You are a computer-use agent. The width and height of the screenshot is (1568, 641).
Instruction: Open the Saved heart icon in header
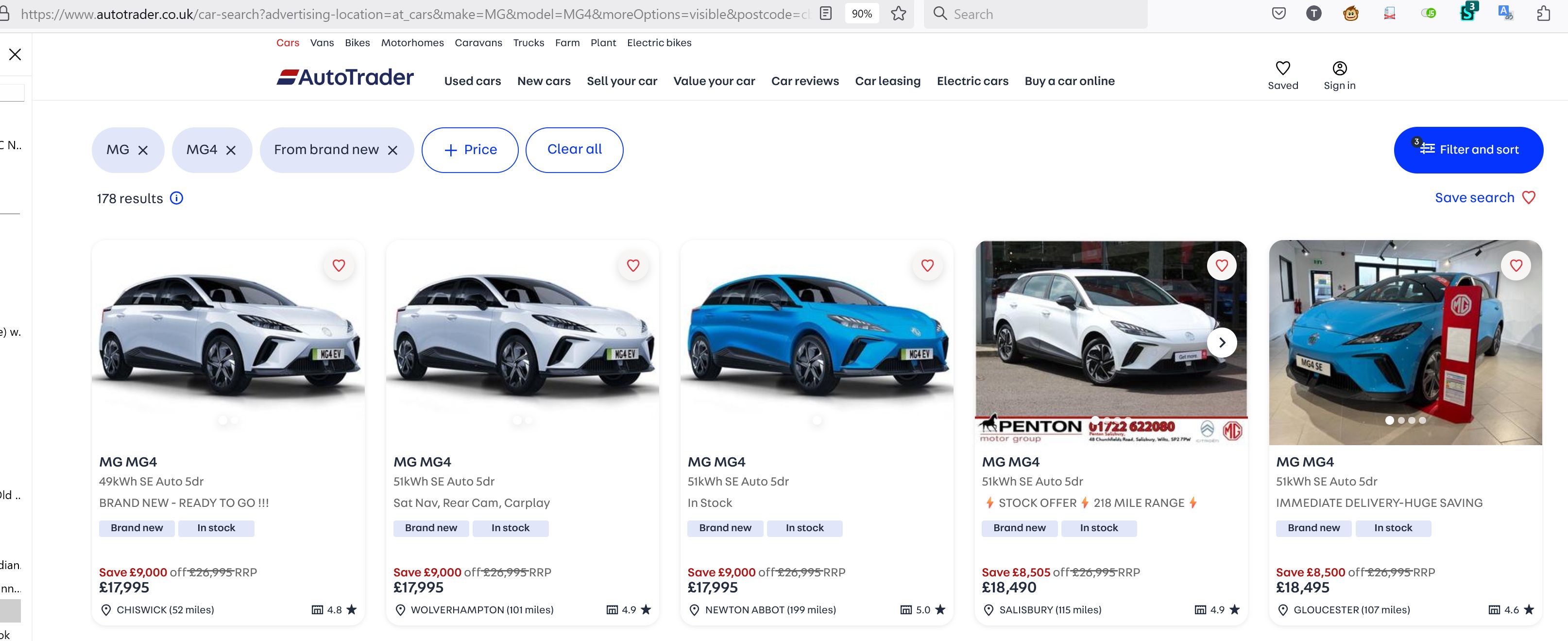(1282, 68)
